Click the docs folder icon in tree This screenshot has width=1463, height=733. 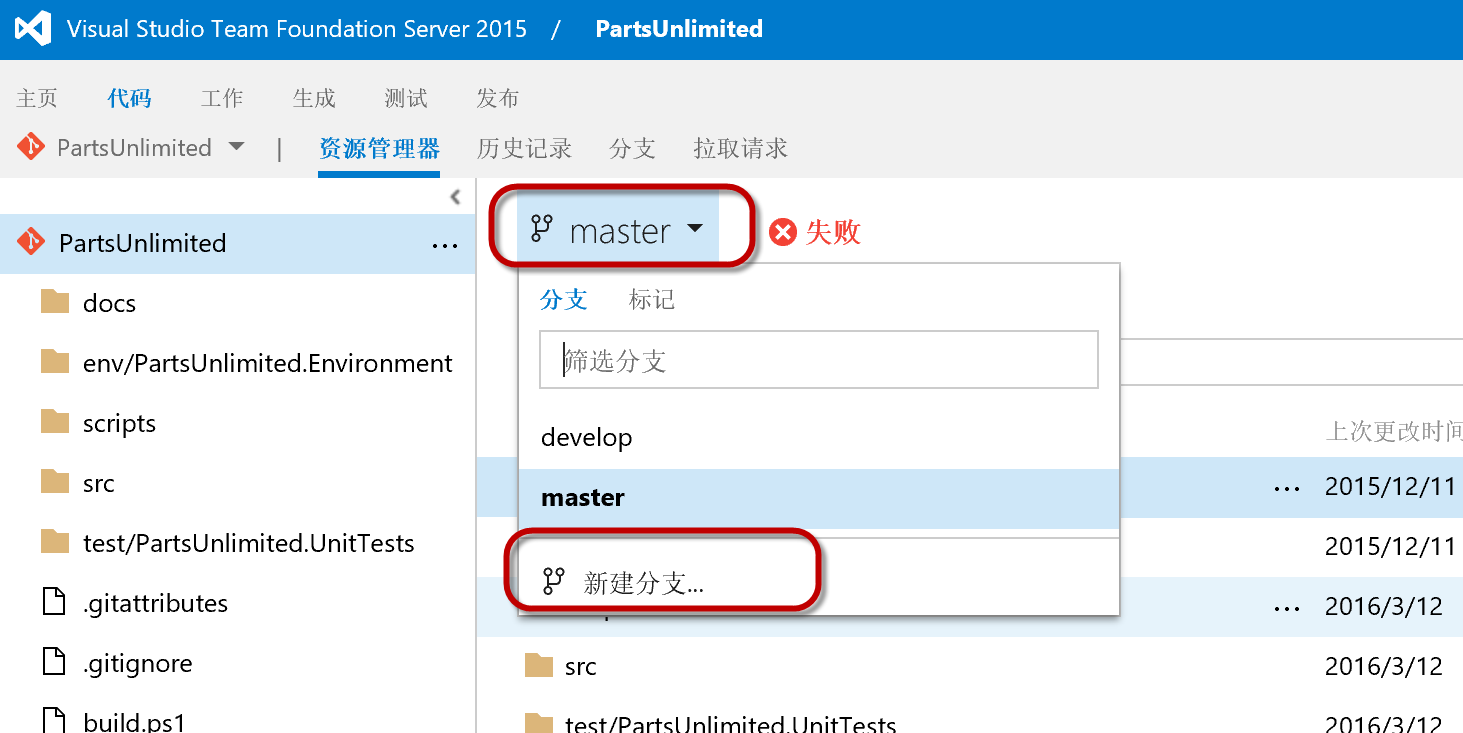coord(55,302)
